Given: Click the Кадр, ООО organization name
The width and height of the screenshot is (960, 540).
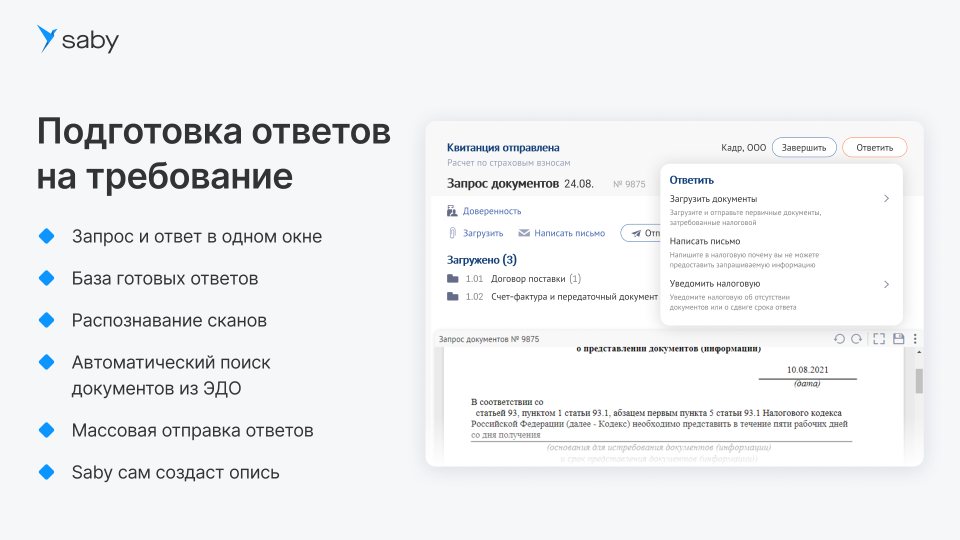Looking at the screenshot, I should [743, 148].
